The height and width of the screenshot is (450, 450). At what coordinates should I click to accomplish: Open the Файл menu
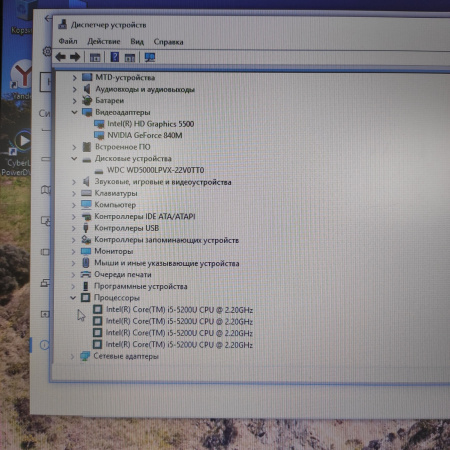pos(68,41)
